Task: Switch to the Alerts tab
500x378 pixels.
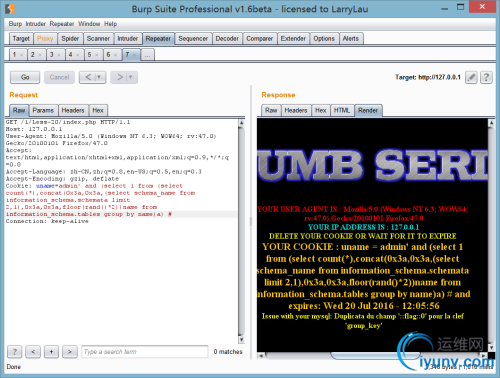Action: (351, 39)
